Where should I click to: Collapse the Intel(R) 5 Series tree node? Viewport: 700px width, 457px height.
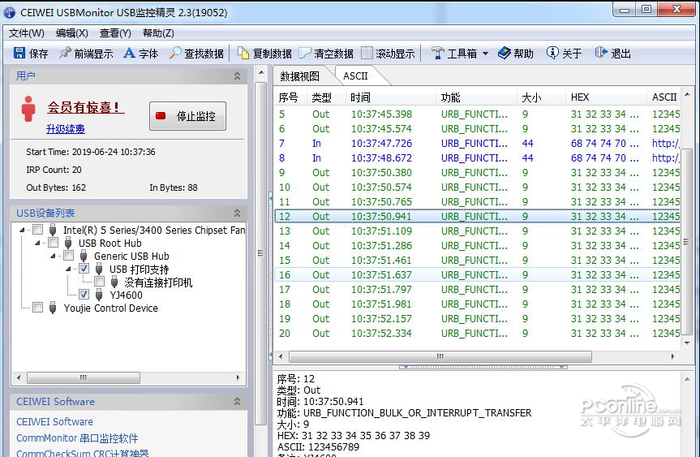[x=22, y=230]
